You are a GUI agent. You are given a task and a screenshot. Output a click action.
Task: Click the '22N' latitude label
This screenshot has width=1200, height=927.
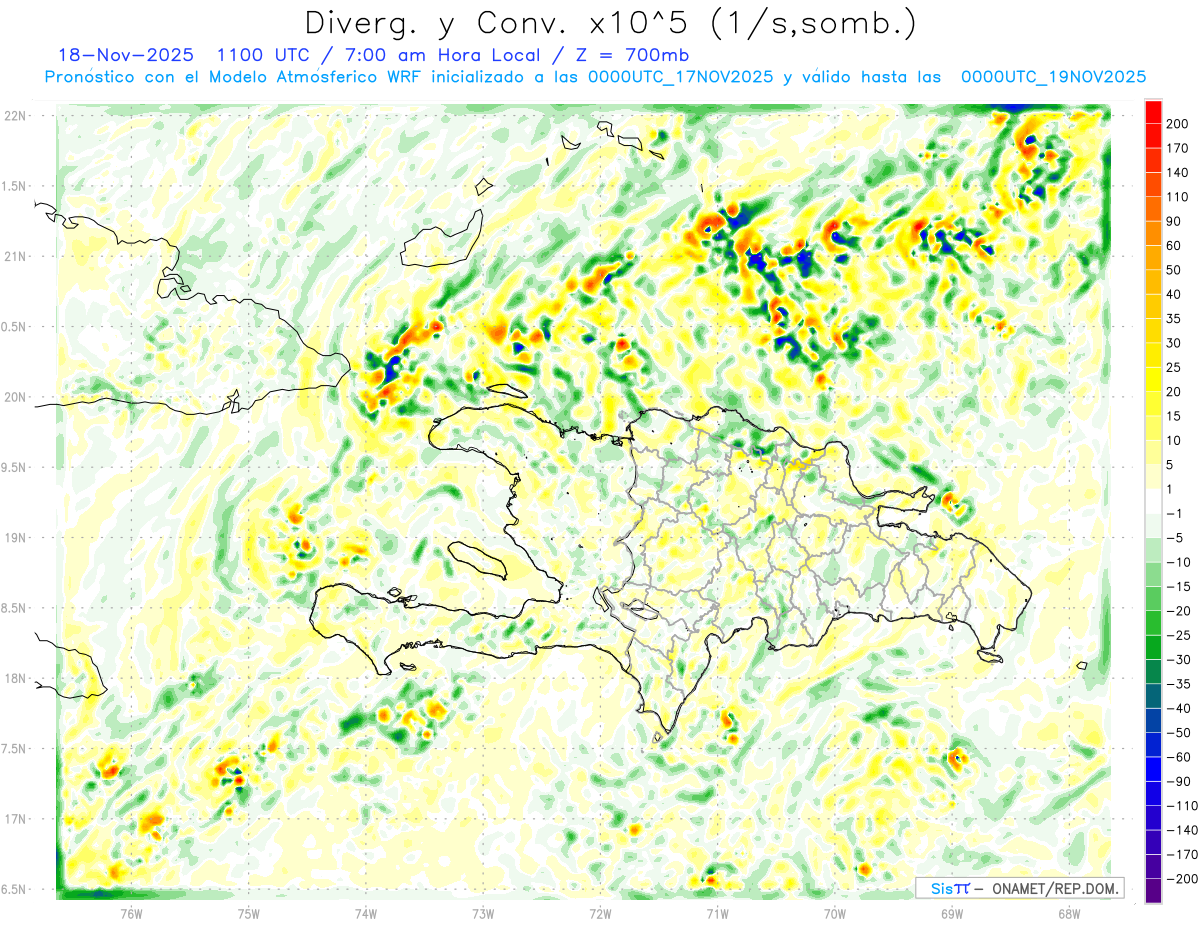tap(15, 116)
